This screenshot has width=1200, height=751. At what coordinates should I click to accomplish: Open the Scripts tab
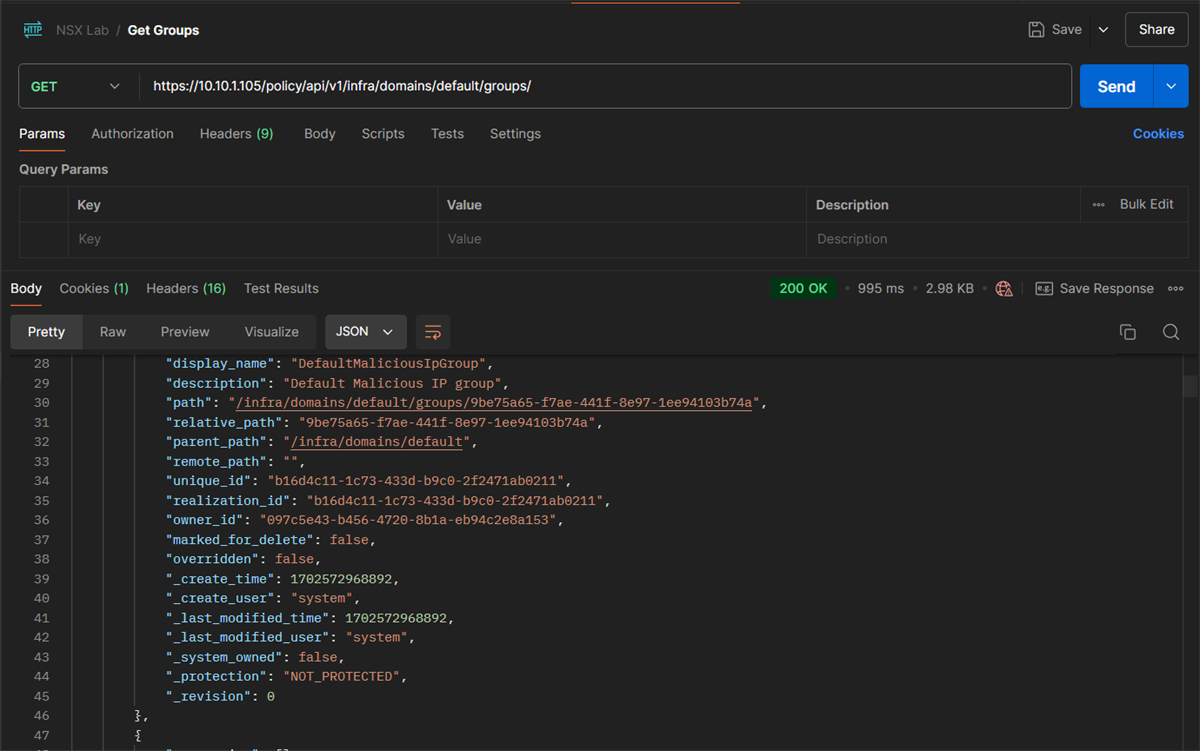(383, 134)
